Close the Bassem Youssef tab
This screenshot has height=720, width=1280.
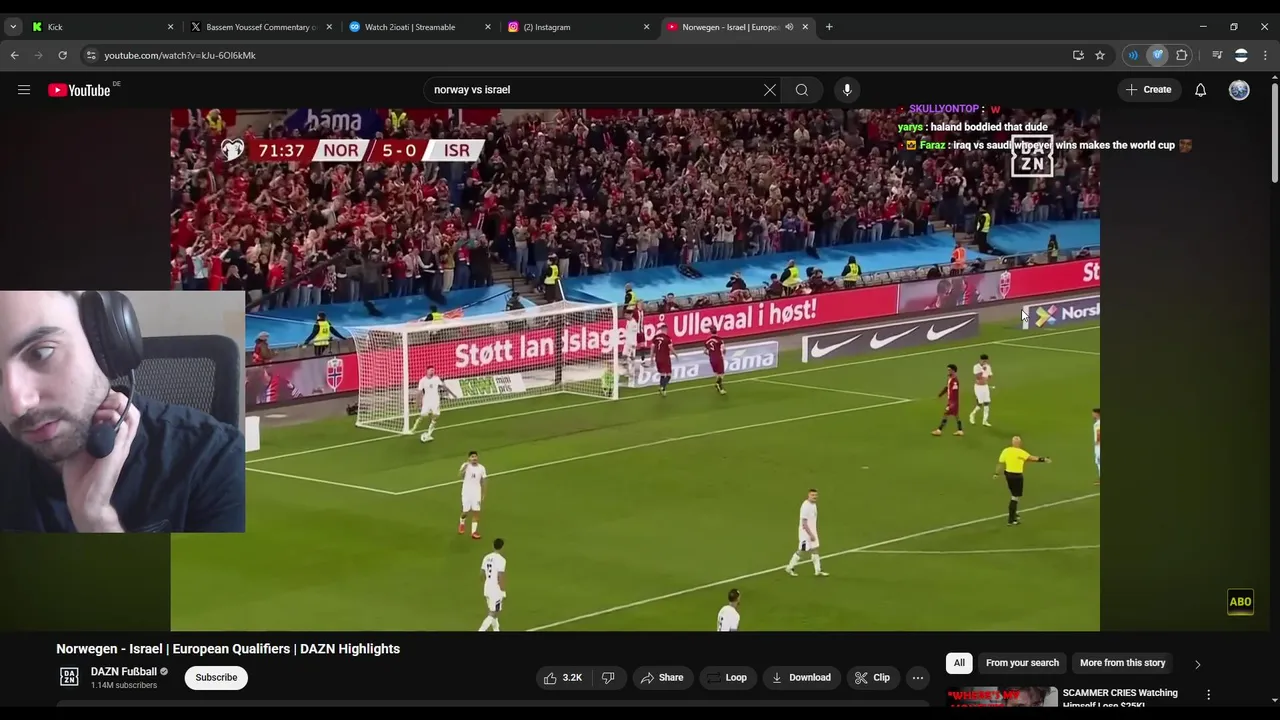(329, 27)
